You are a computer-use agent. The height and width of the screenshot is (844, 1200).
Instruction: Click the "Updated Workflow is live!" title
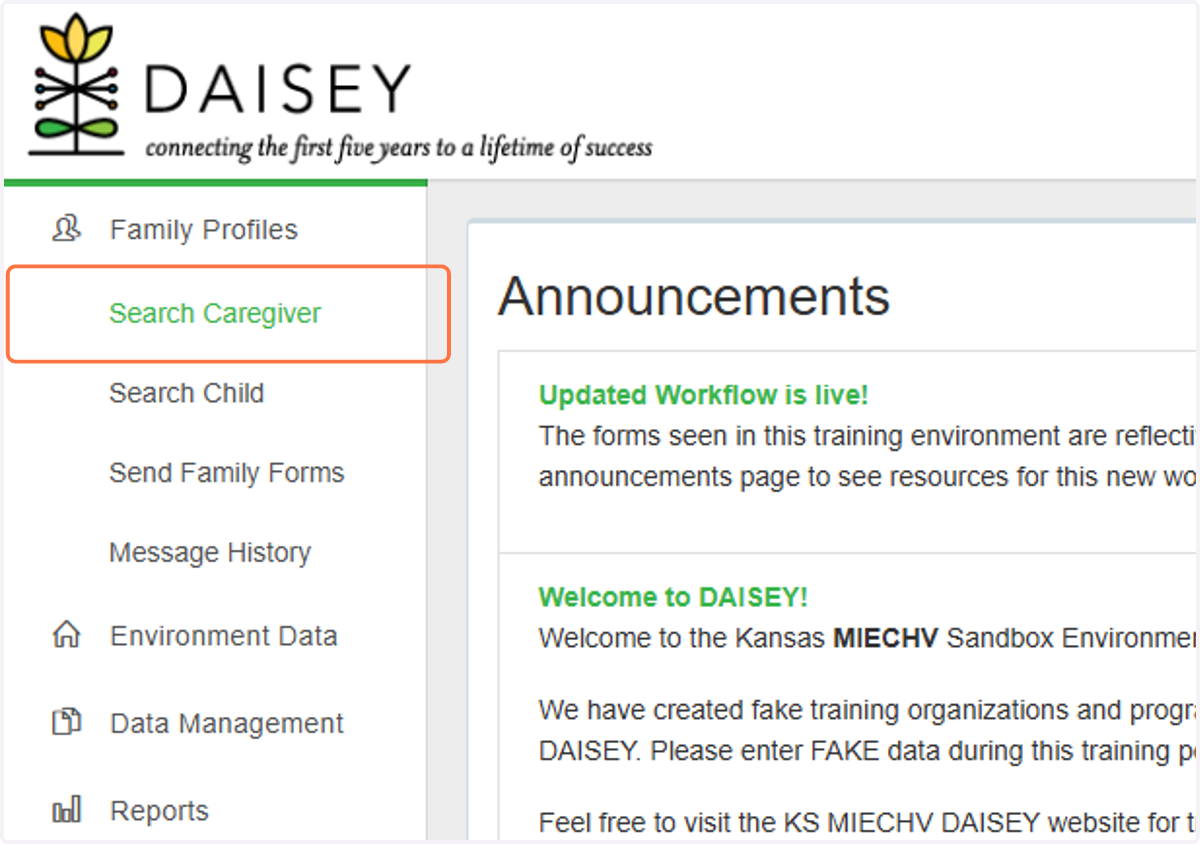704,395
